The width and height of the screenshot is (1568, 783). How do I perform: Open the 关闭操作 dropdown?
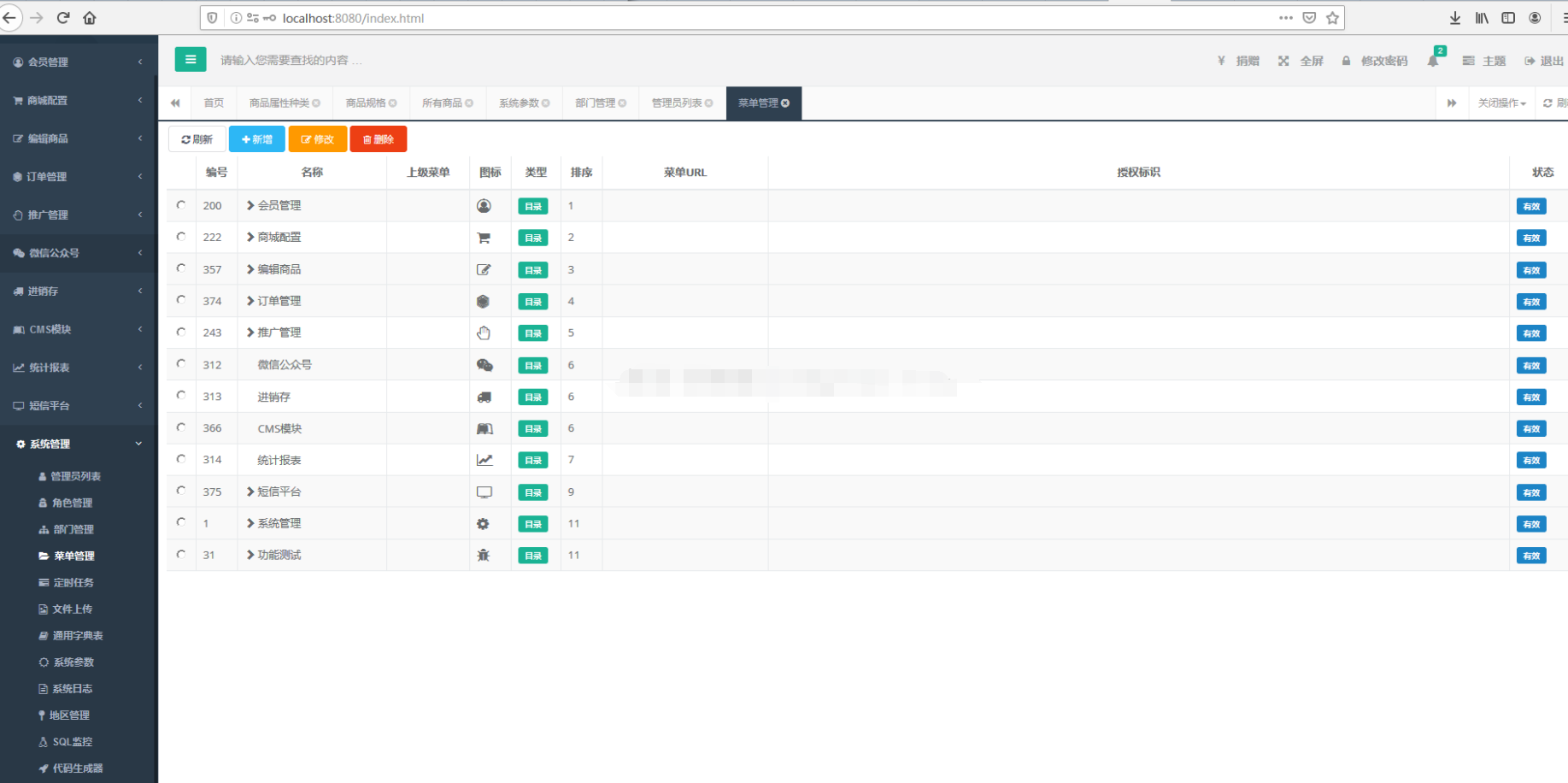(x=1501, y=103)
